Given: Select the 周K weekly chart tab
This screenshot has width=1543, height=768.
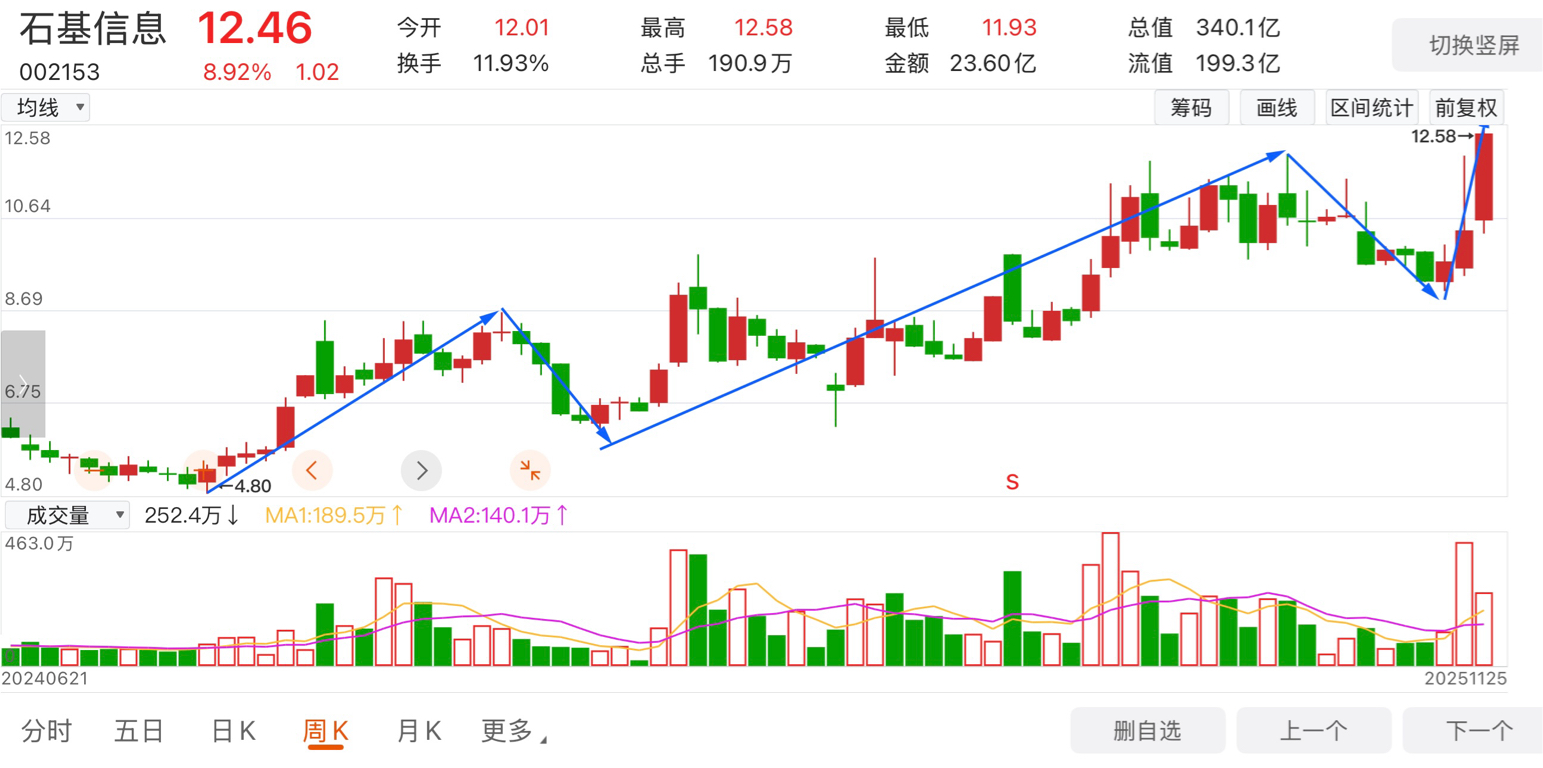Looking at the screenshot, I should (326, 731).
